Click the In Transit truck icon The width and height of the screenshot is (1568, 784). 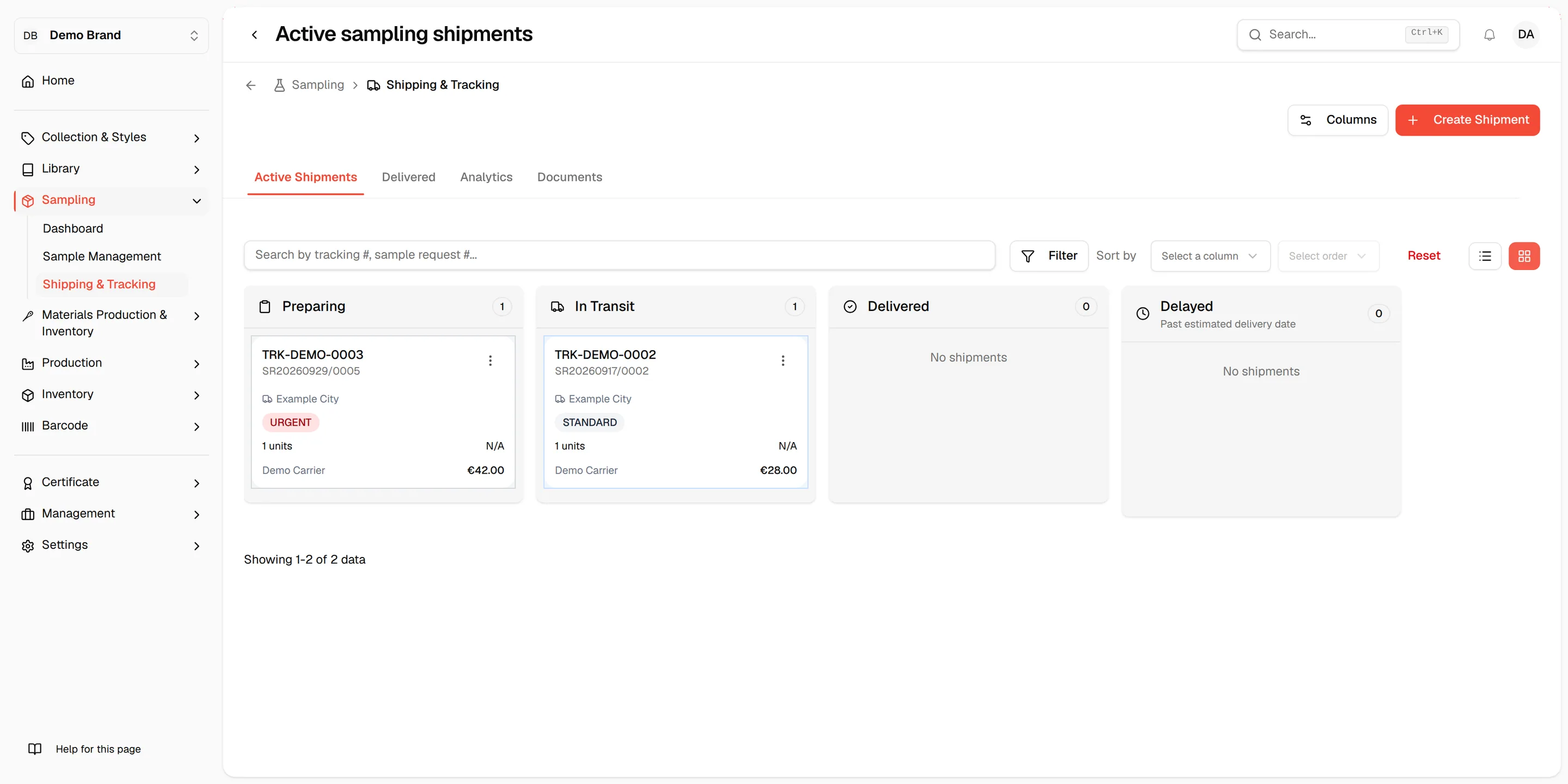558,306
